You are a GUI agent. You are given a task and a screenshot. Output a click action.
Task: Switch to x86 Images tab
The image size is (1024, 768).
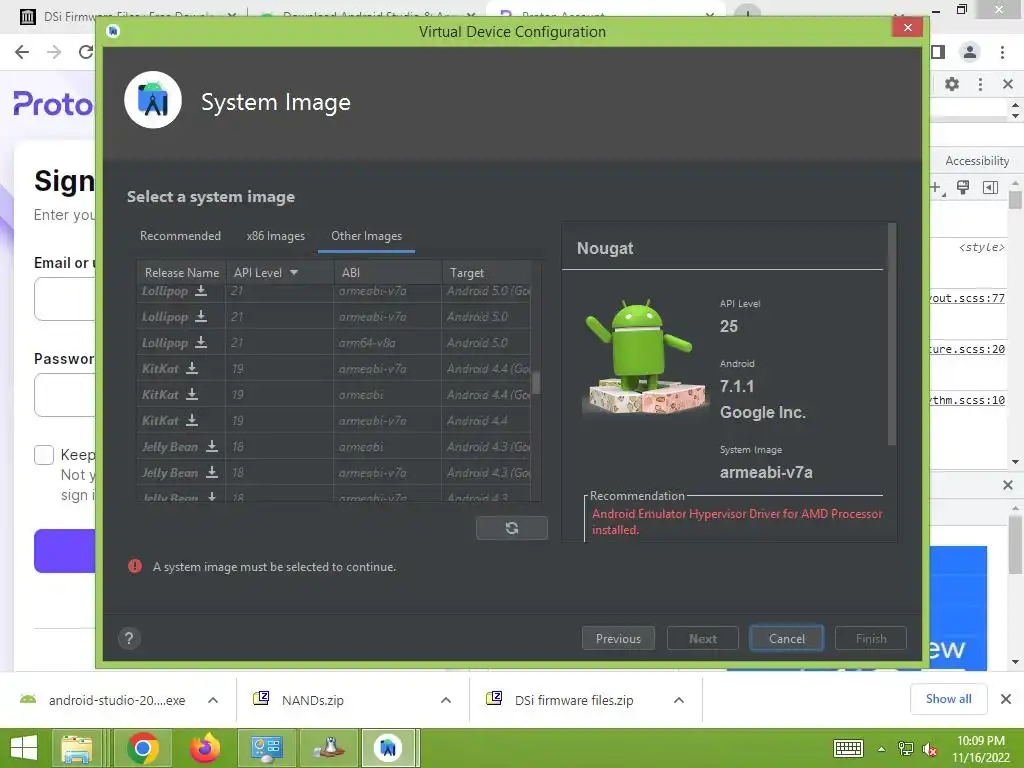point(276,236)
